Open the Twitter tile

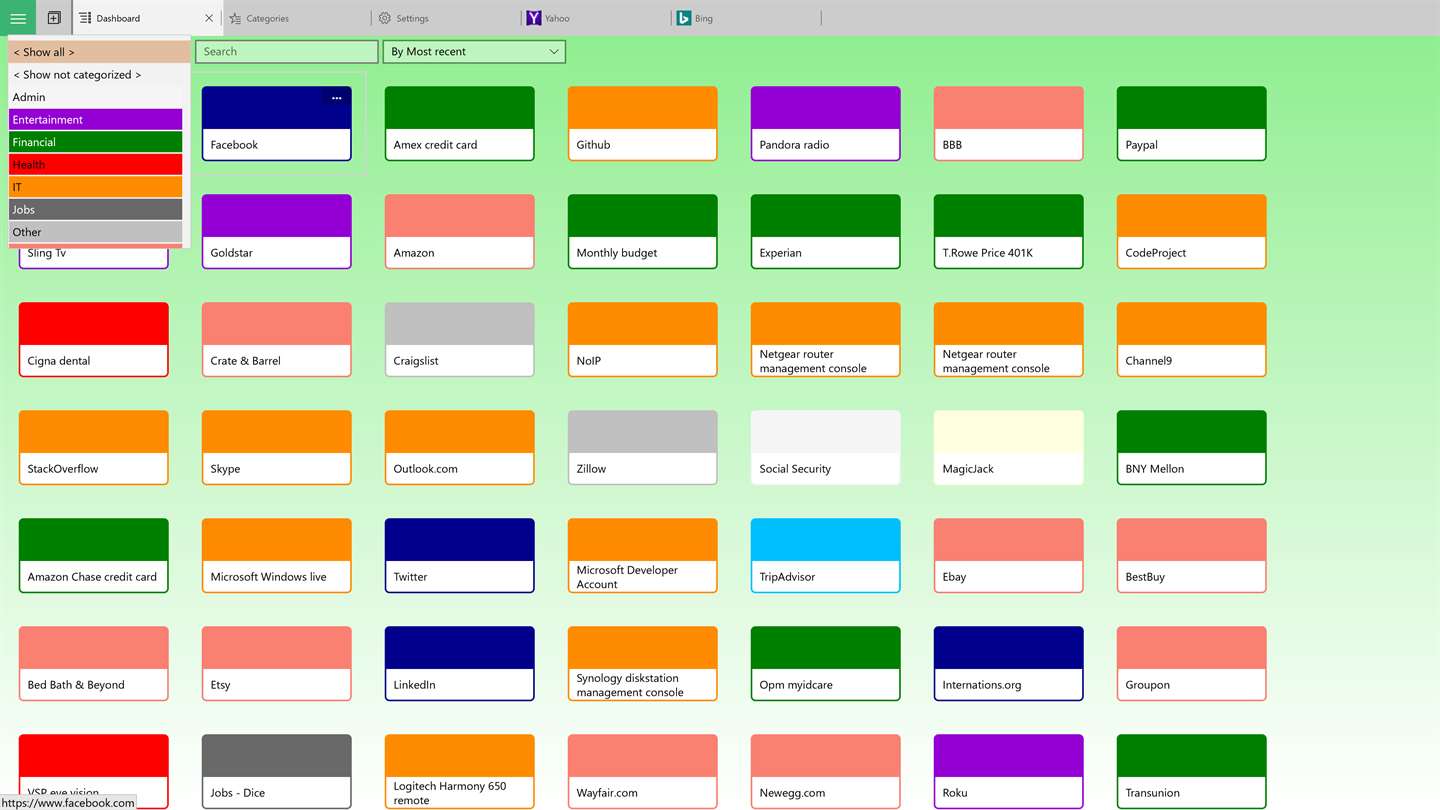pos(459,555)
